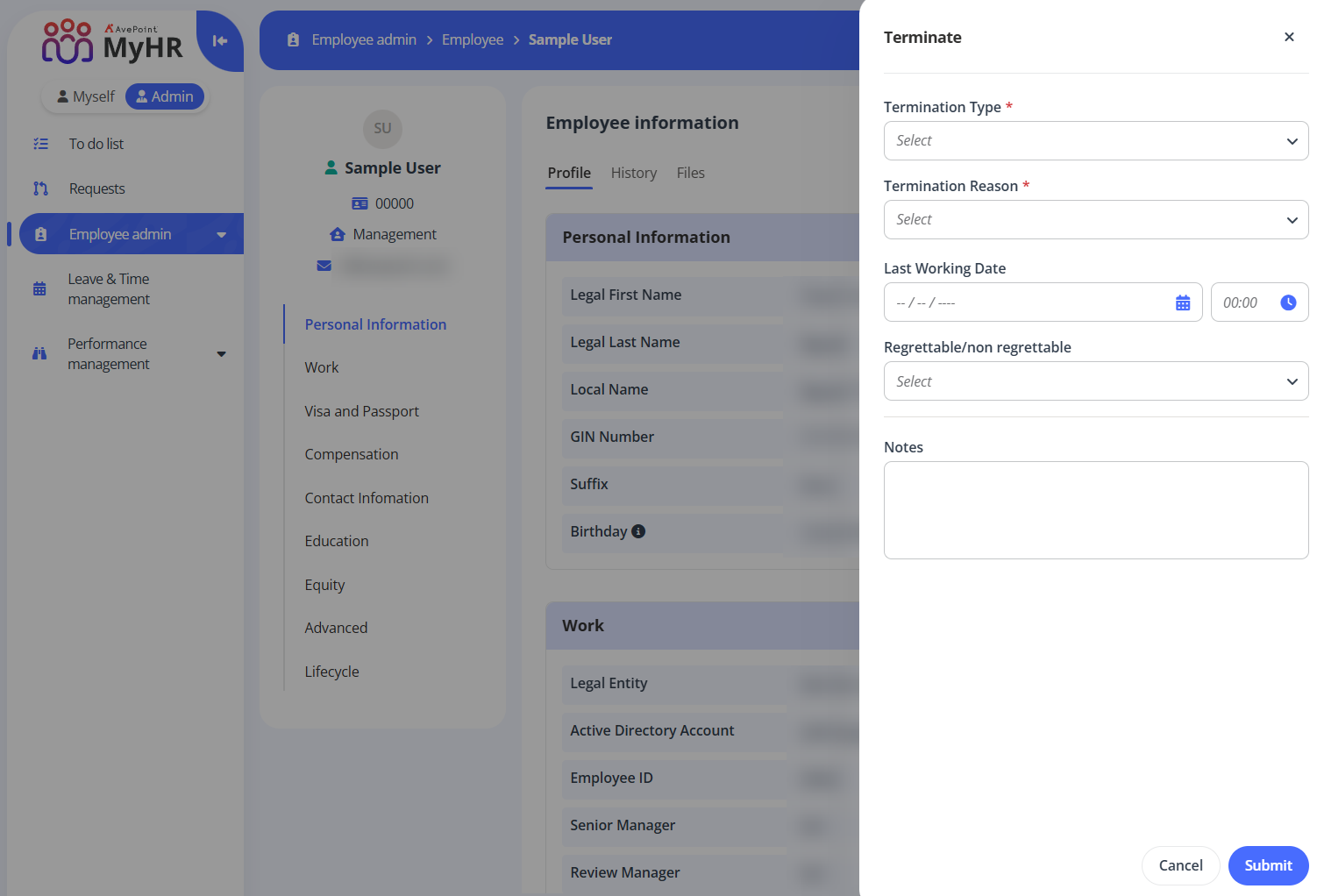Switch to the History tab
This screenshot has height=896, width=1317.
pos(633,173)
